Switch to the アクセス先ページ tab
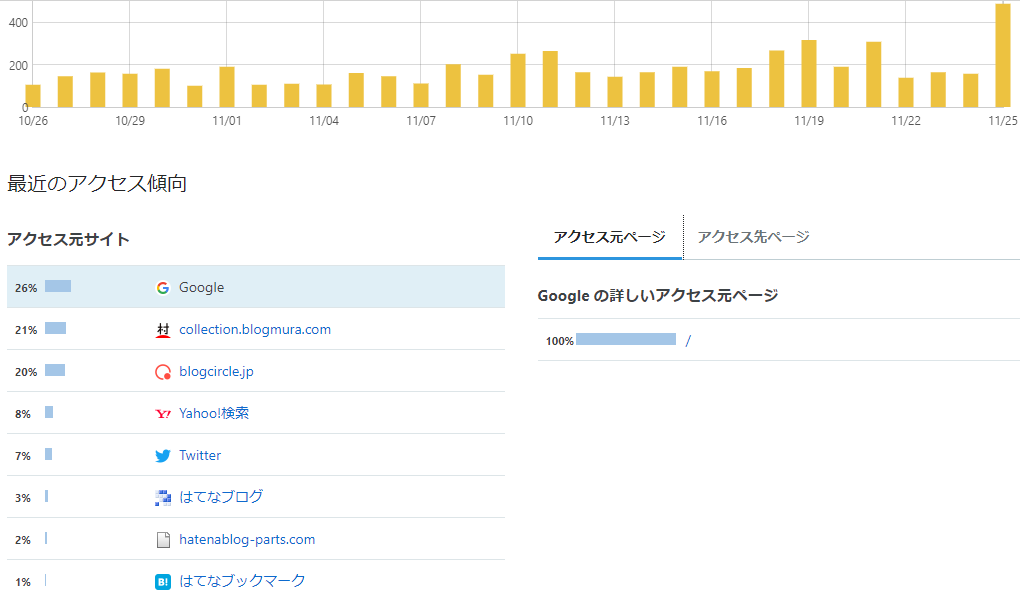The height and width of the screenshot is (590, 1020). [753, 238]
